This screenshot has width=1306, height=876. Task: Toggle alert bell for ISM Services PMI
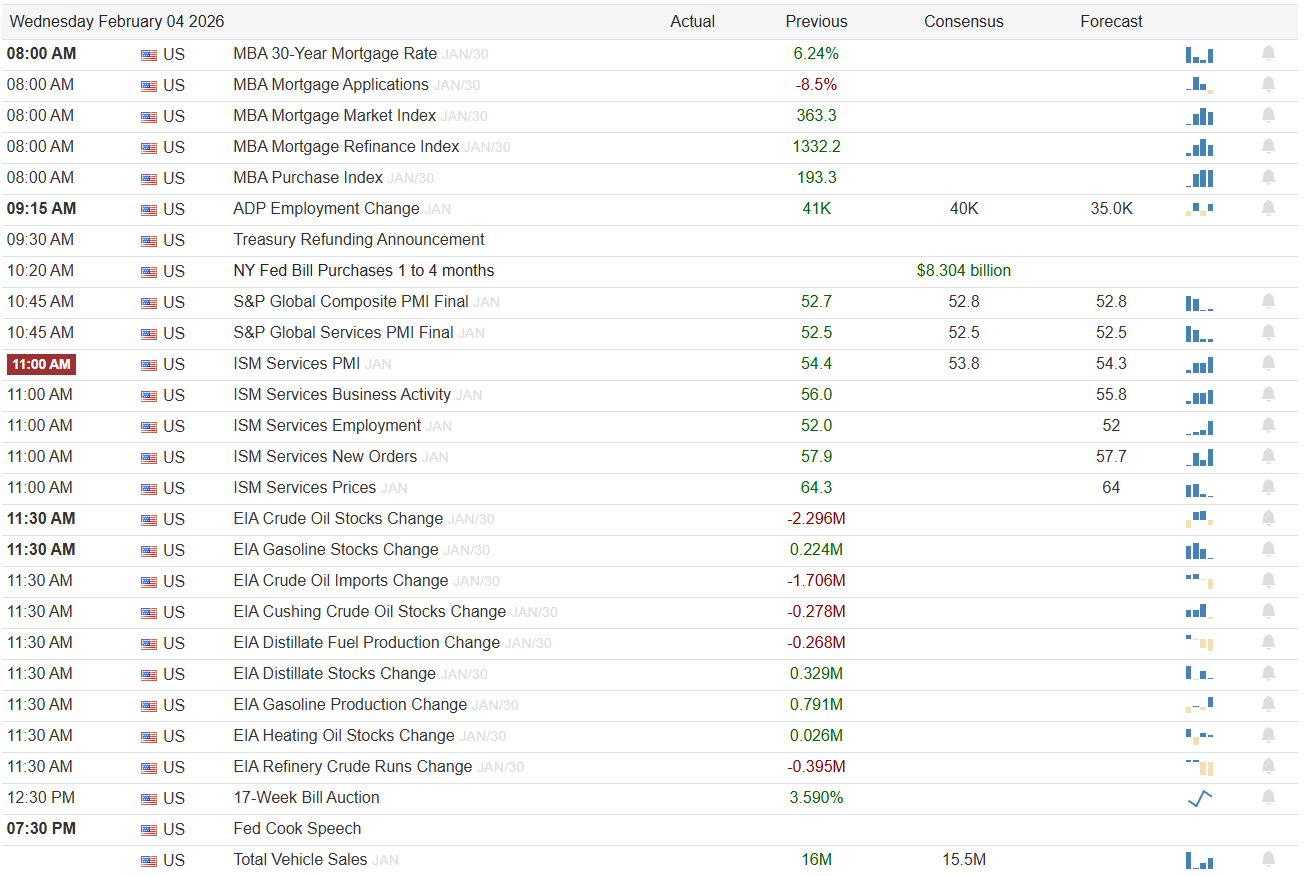click(1268, 363)
